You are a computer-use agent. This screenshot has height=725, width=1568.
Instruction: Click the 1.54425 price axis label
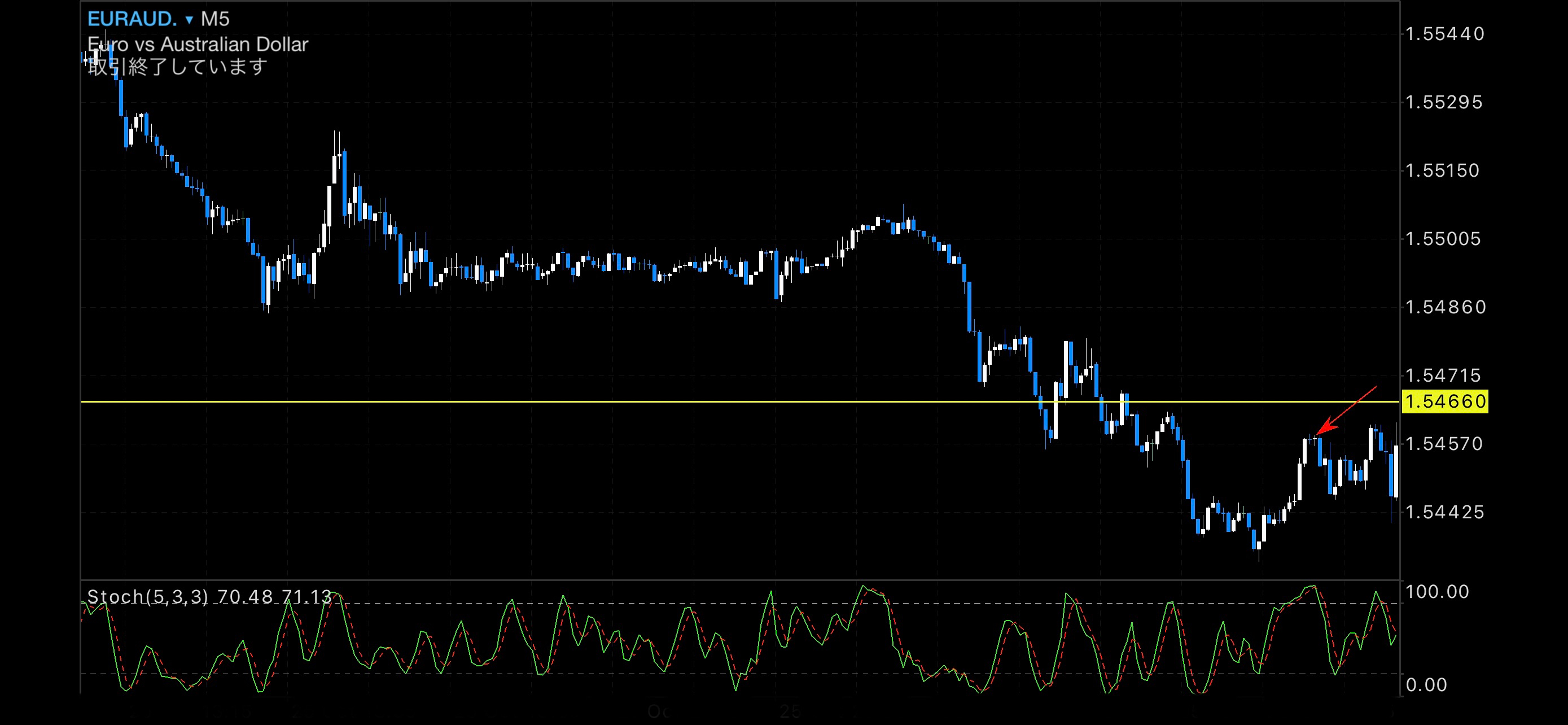(1444, 512)
